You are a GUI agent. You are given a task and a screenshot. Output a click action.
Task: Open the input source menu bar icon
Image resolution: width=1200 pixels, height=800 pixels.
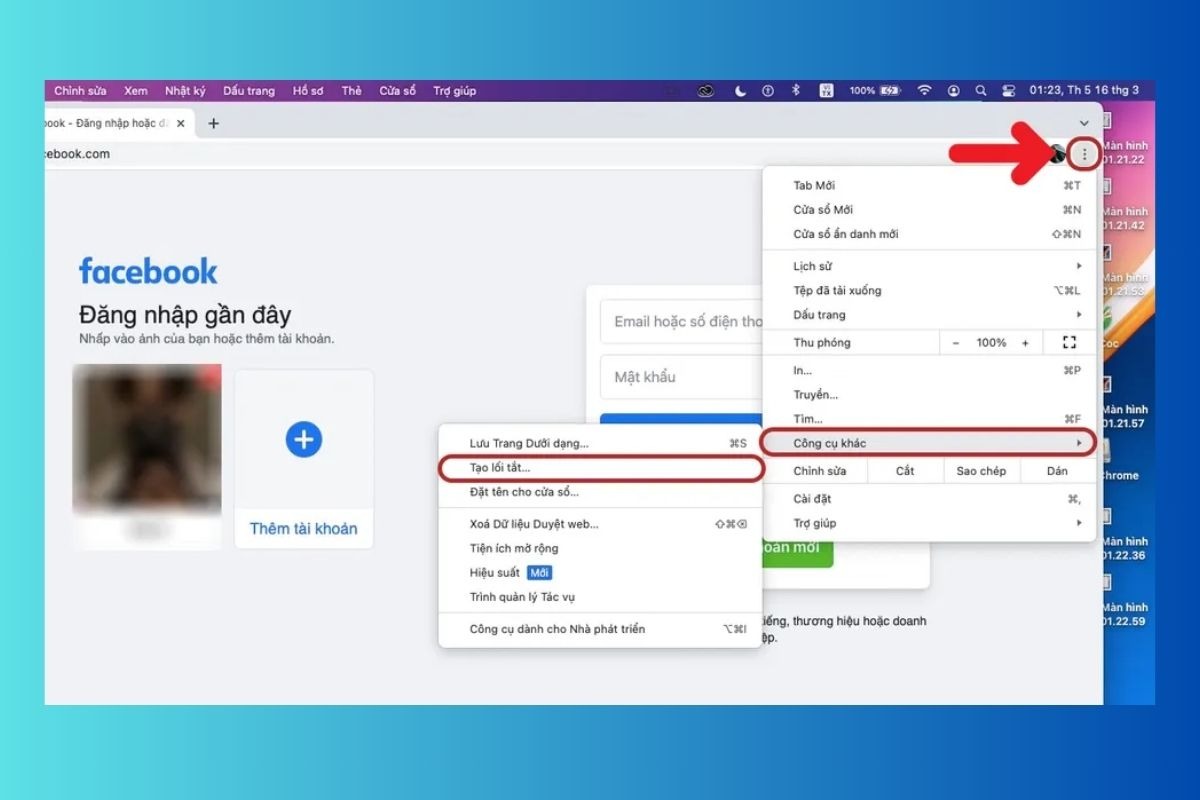click(826, 90)
